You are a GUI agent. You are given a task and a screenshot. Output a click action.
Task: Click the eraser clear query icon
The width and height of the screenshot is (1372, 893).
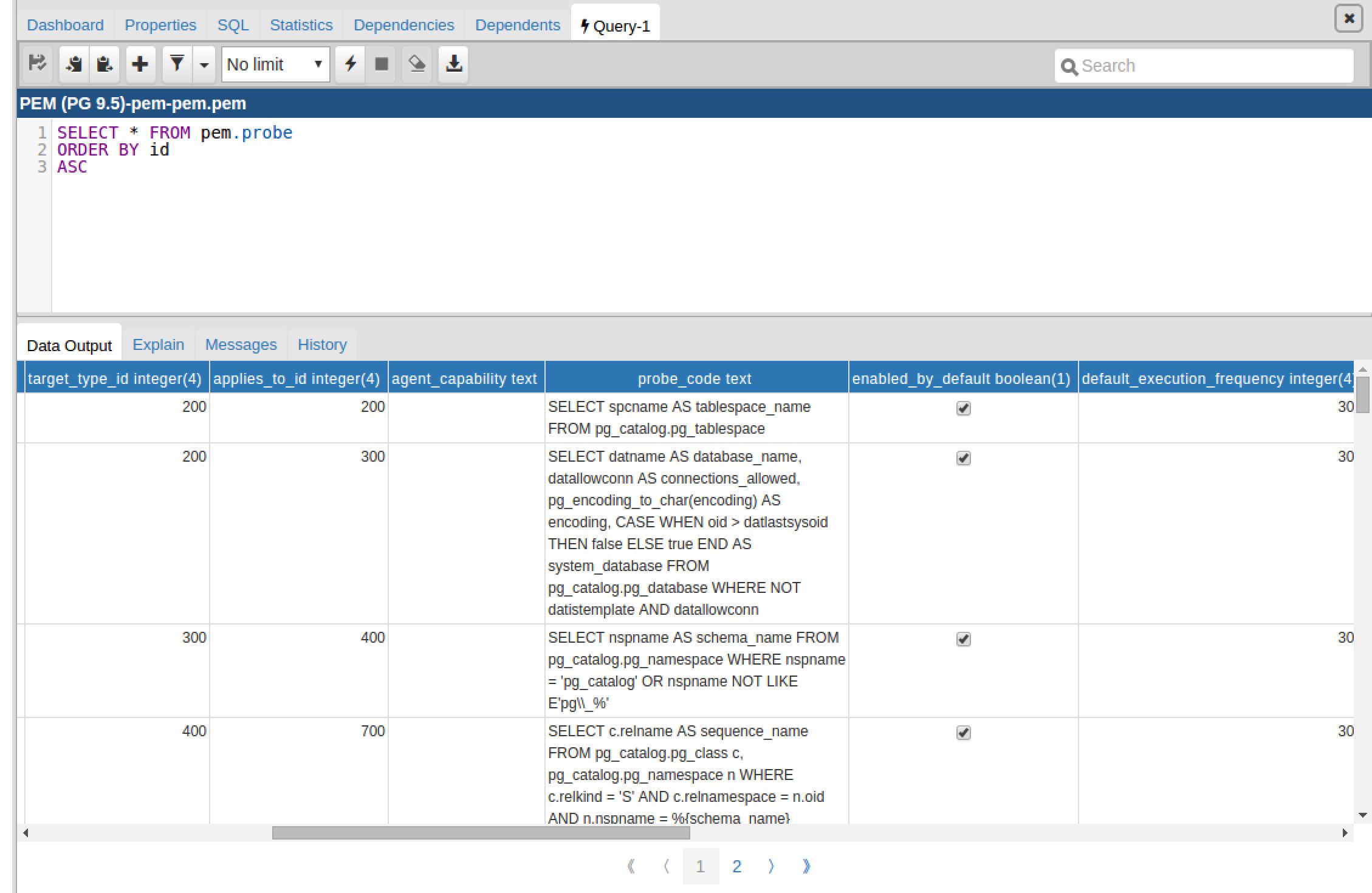coord(417,64)
